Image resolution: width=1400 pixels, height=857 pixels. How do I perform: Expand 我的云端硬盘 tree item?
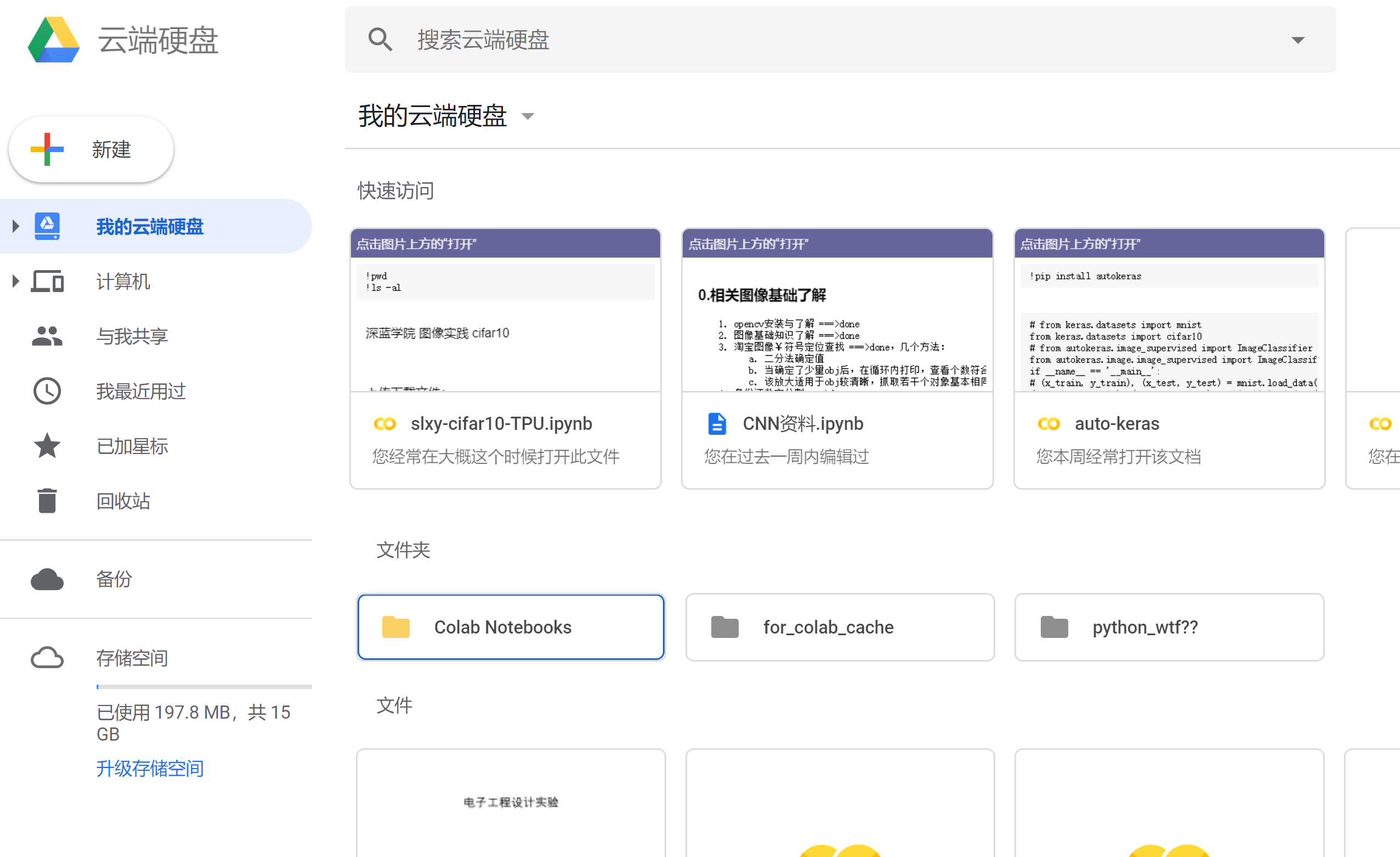pos(16,226)
